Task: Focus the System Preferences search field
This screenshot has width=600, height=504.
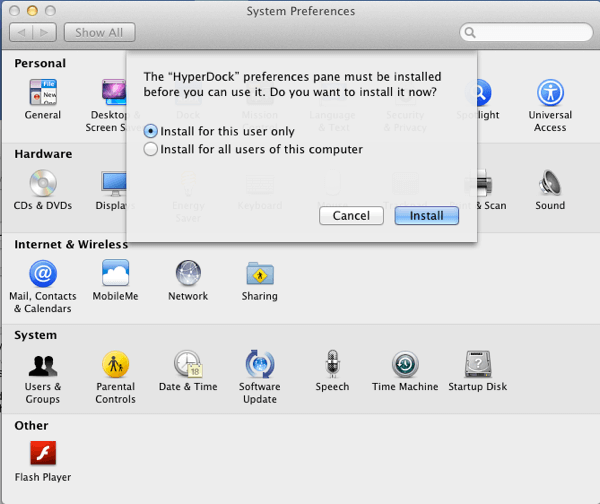Action: [x=526, y=33]
